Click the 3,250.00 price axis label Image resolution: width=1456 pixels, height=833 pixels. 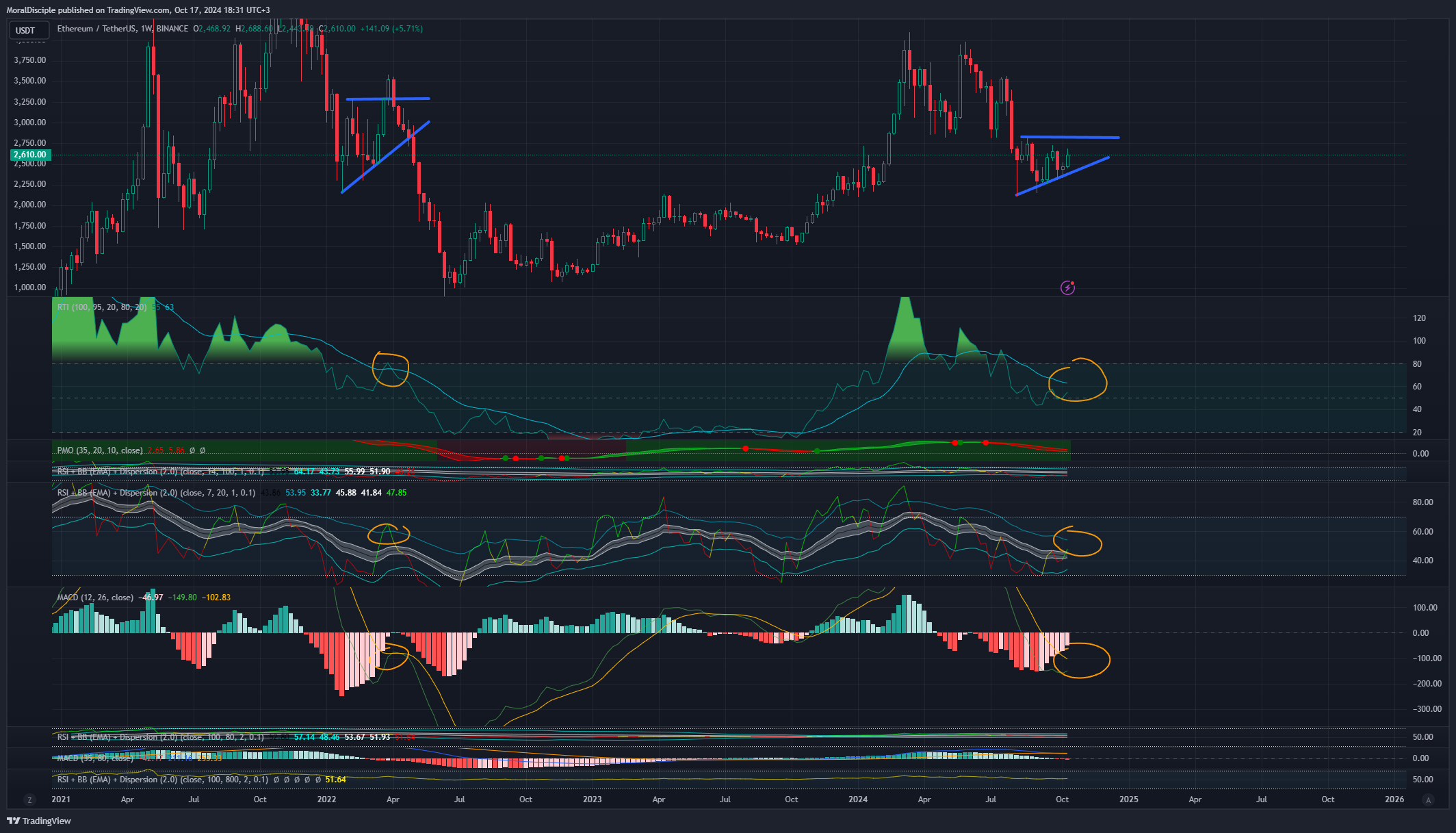30,102
